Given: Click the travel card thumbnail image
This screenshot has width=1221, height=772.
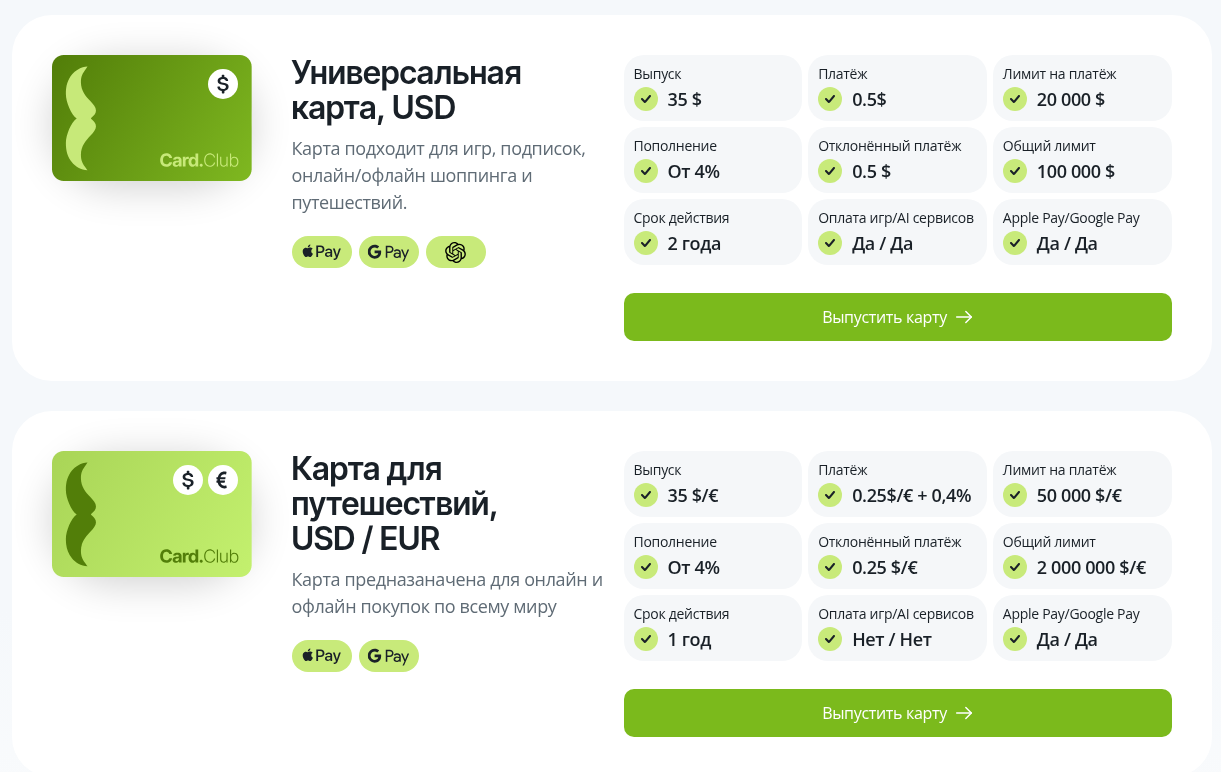Looking at the screenshot, I should click(x=151, y=514).
